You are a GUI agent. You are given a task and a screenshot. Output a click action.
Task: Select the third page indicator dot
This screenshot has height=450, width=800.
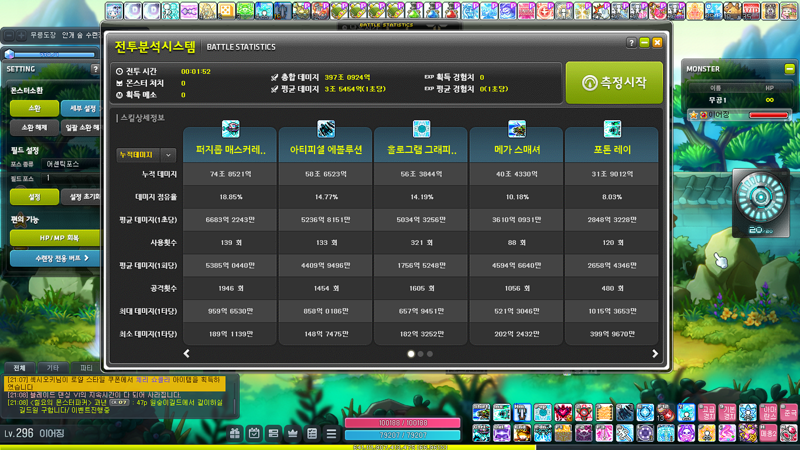click(430, 354)
